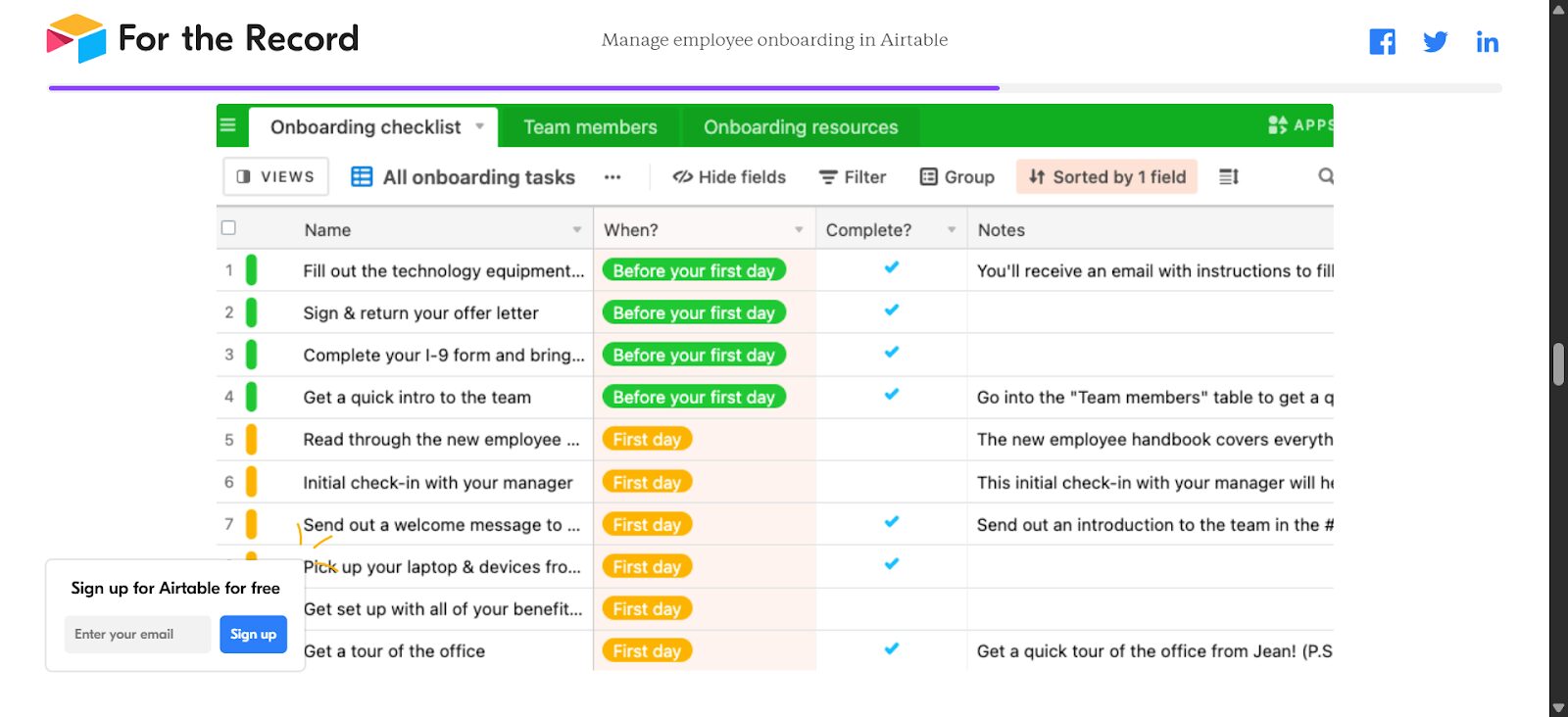Check Complete for Read through the new employee

point(892,439)
